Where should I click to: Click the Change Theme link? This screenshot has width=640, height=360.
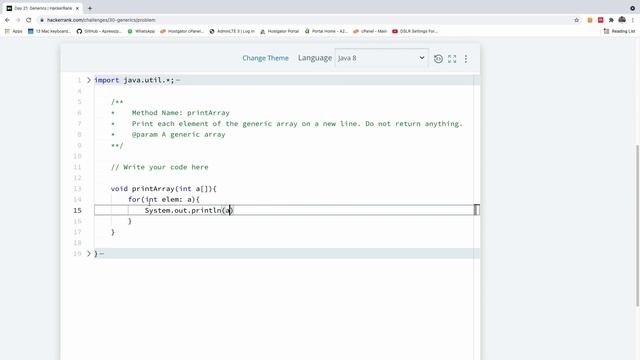click(x=265, y=58)
